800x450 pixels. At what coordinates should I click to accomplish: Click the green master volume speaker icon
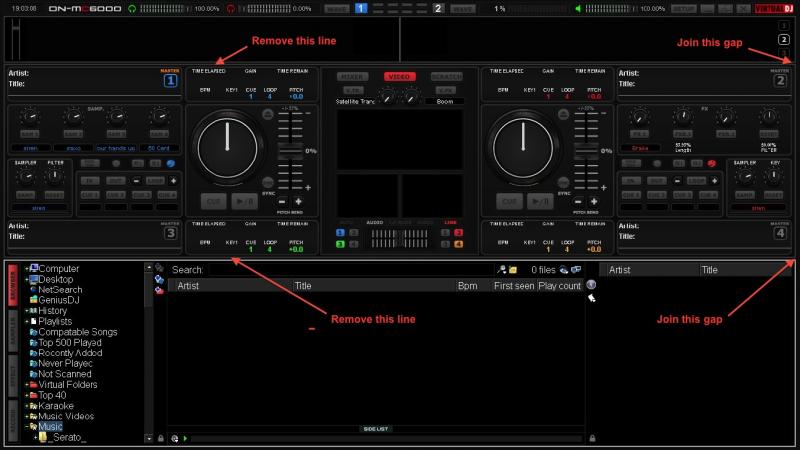(578, 9)
